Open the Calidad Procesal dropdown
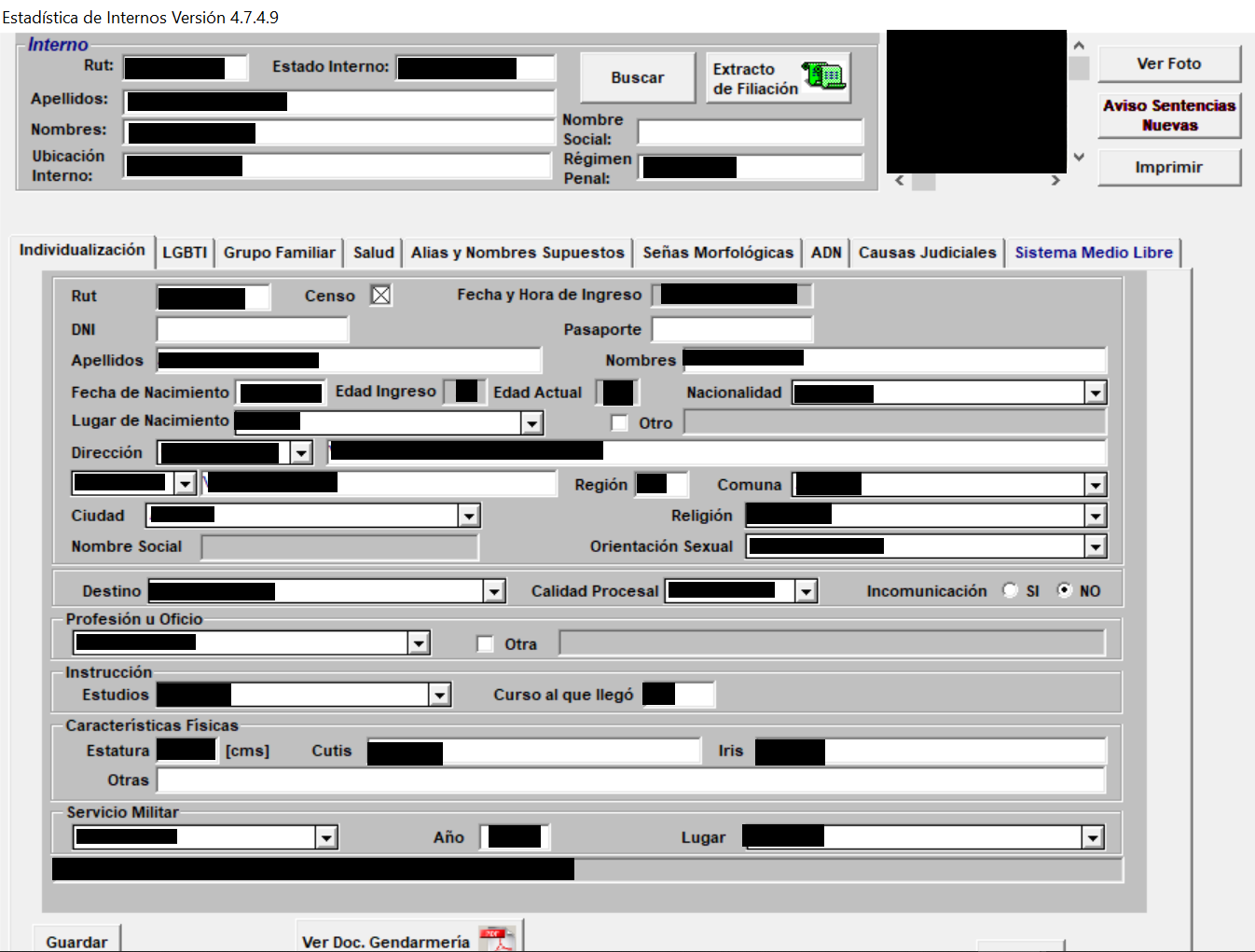This screenshot has width=1255, height=952. (x=807, y=591)
